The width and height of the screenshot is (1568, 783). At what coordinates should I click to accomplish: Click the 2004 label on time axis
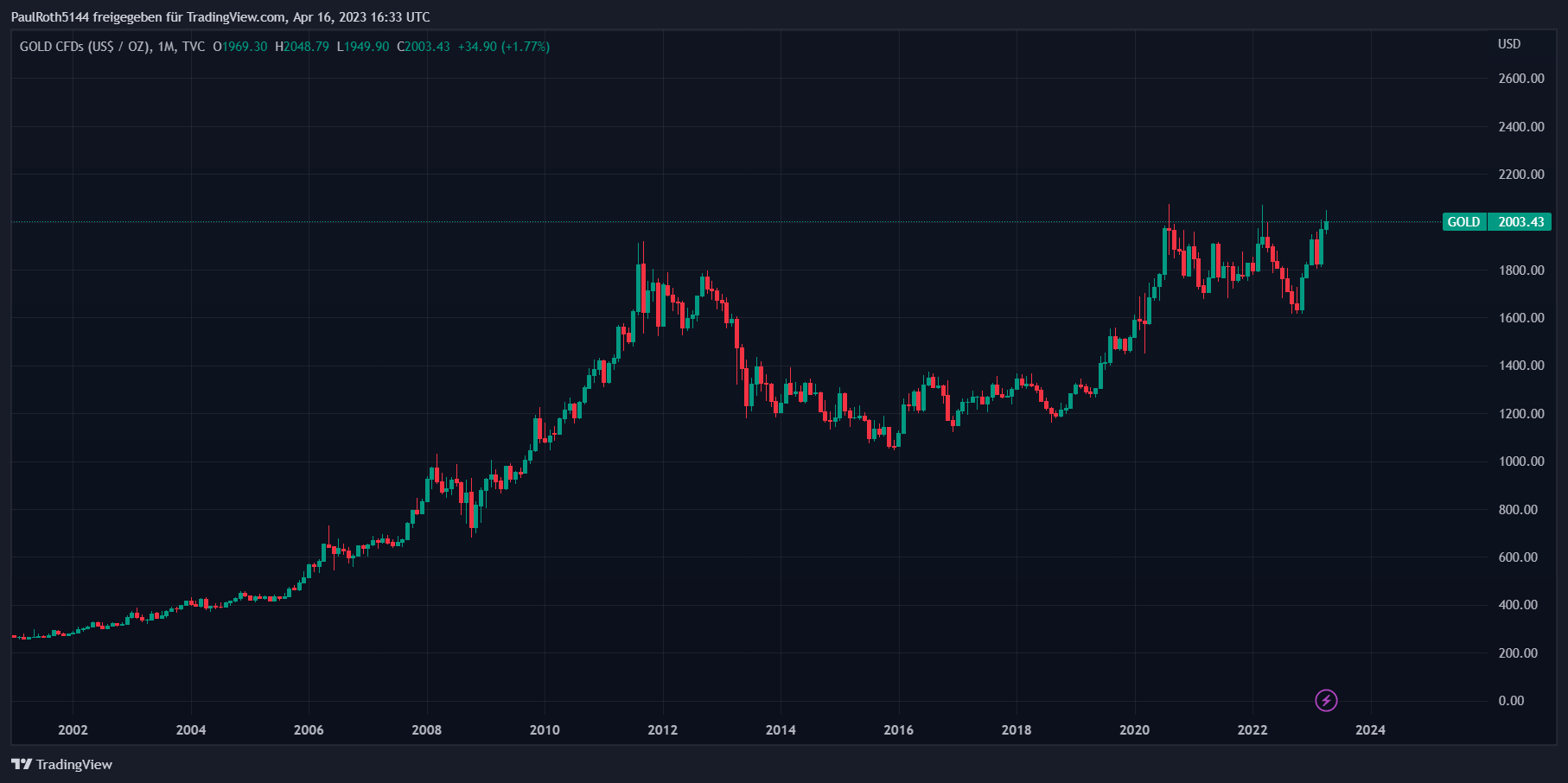(x=191, y=730)
